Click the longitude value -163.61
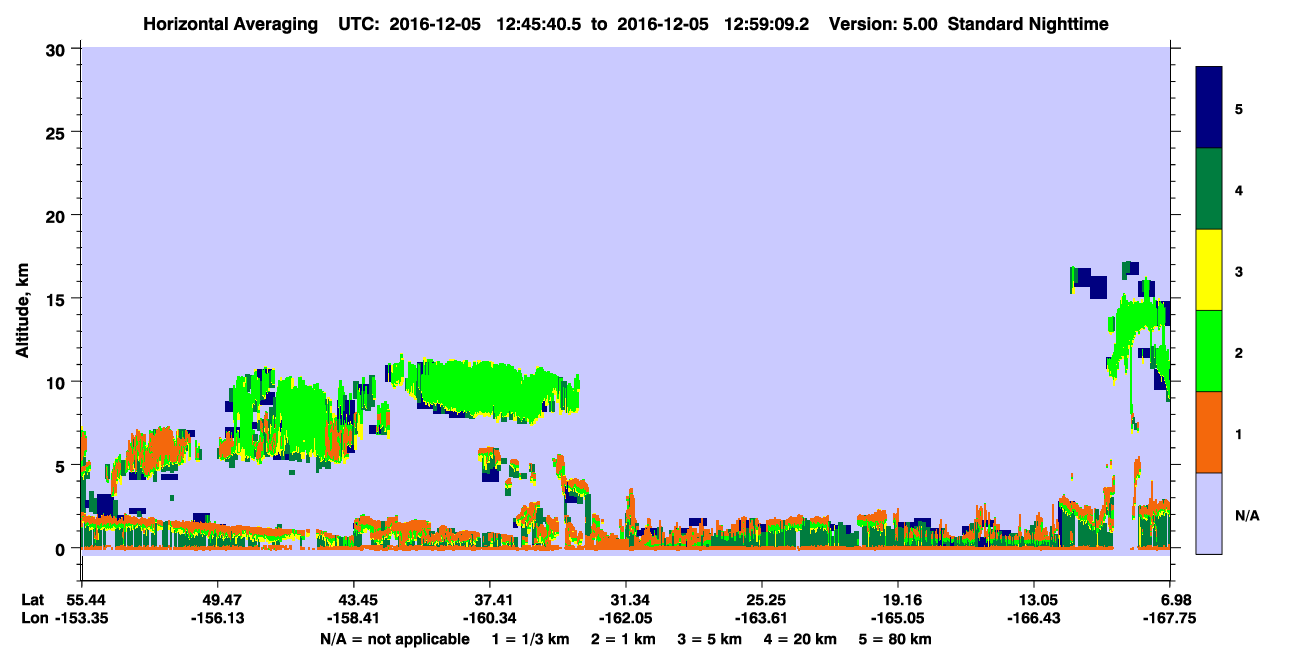This screenshot has width=1300, height=667. click(x=762, y=618)
